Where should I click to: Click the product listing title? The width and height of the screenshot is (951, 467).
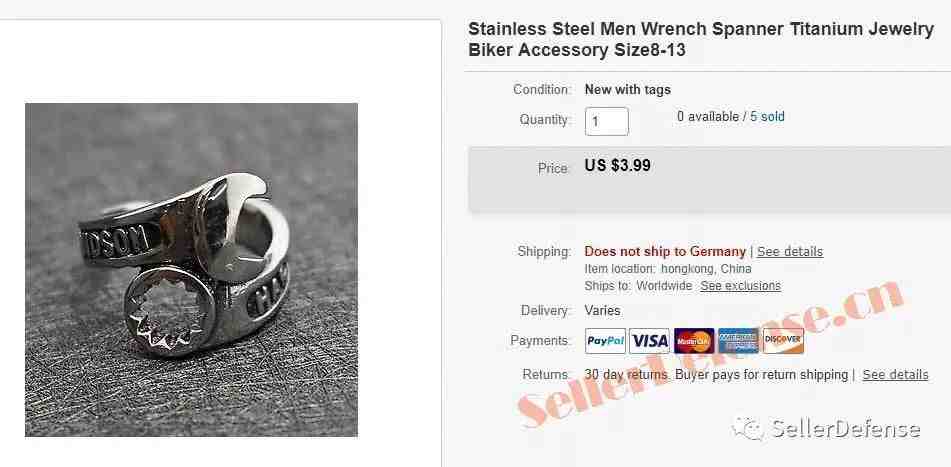tap(701, 39)
